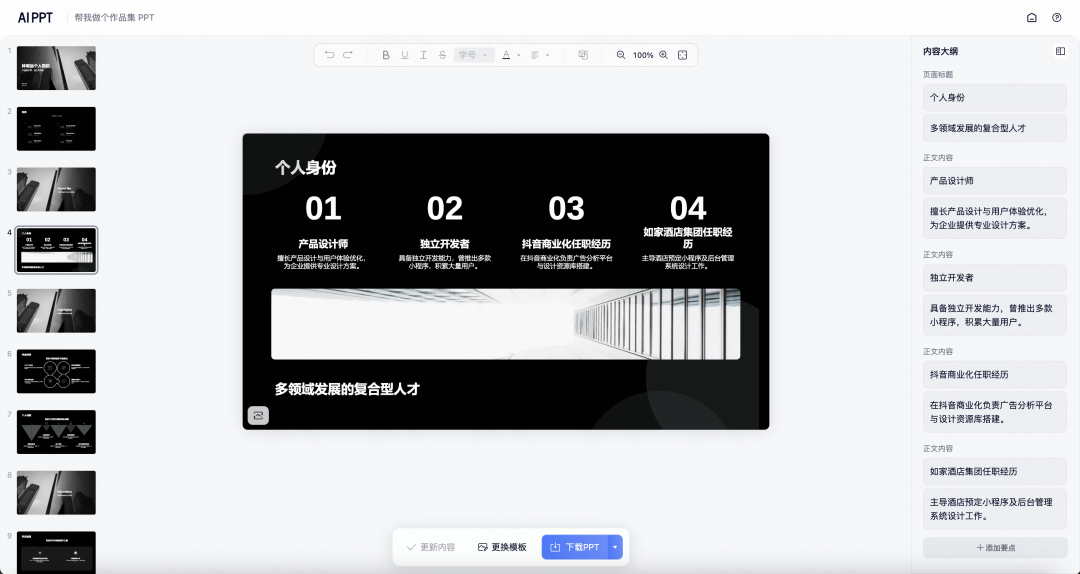
Task: Click the 抖音商业化任职经历 outline field
Action: [x=995, y=375]
